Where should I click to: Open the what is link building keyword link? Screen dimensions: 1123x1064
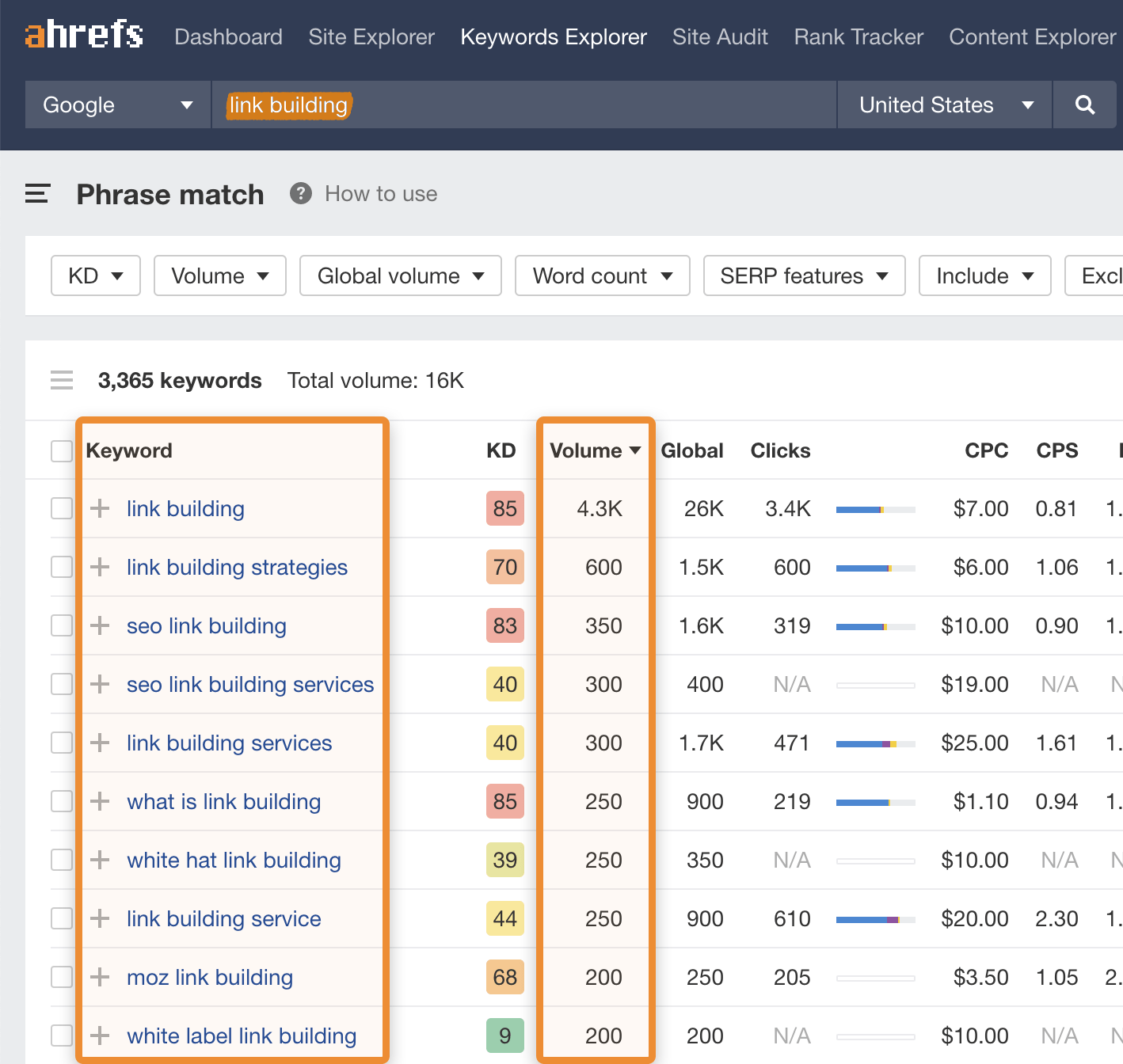click(x=223, y=801)
